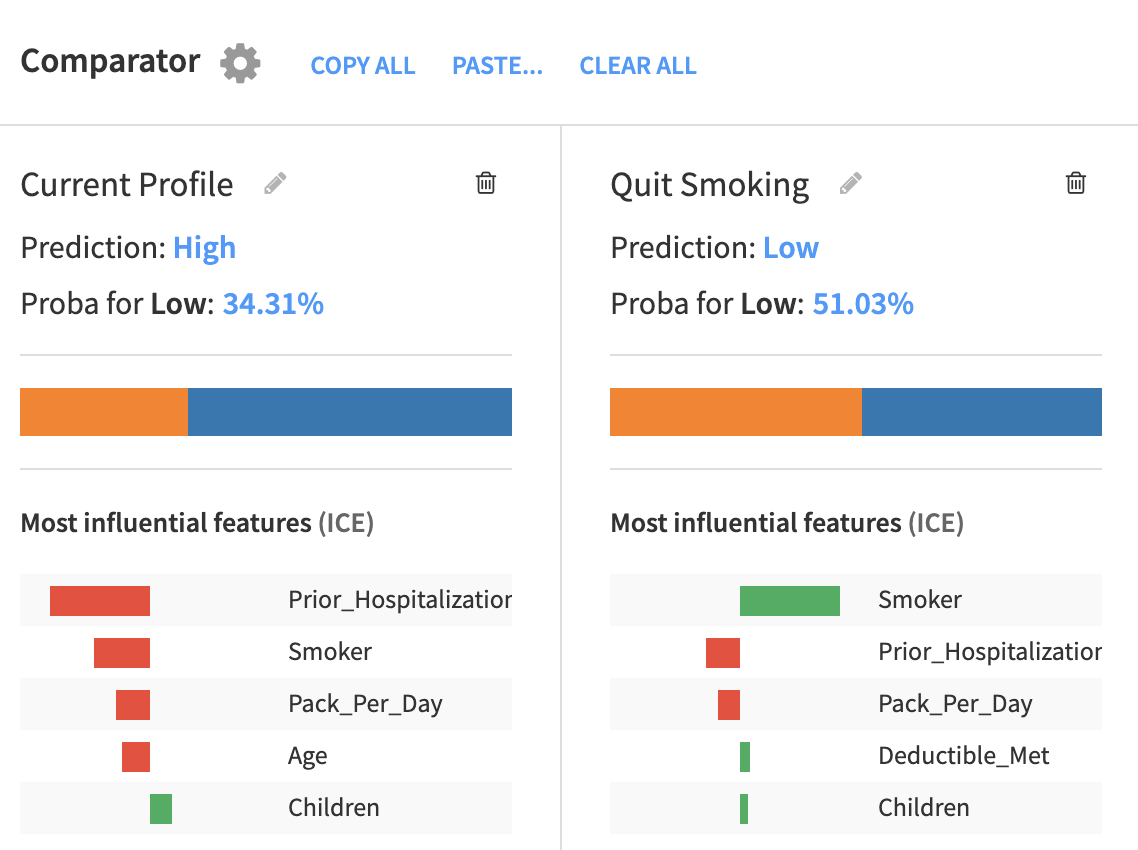This screenshot has height=850, width=1138.
Task: Click Pack_Per_Day label under Quit Smoking
Action: tap(954, 704)
